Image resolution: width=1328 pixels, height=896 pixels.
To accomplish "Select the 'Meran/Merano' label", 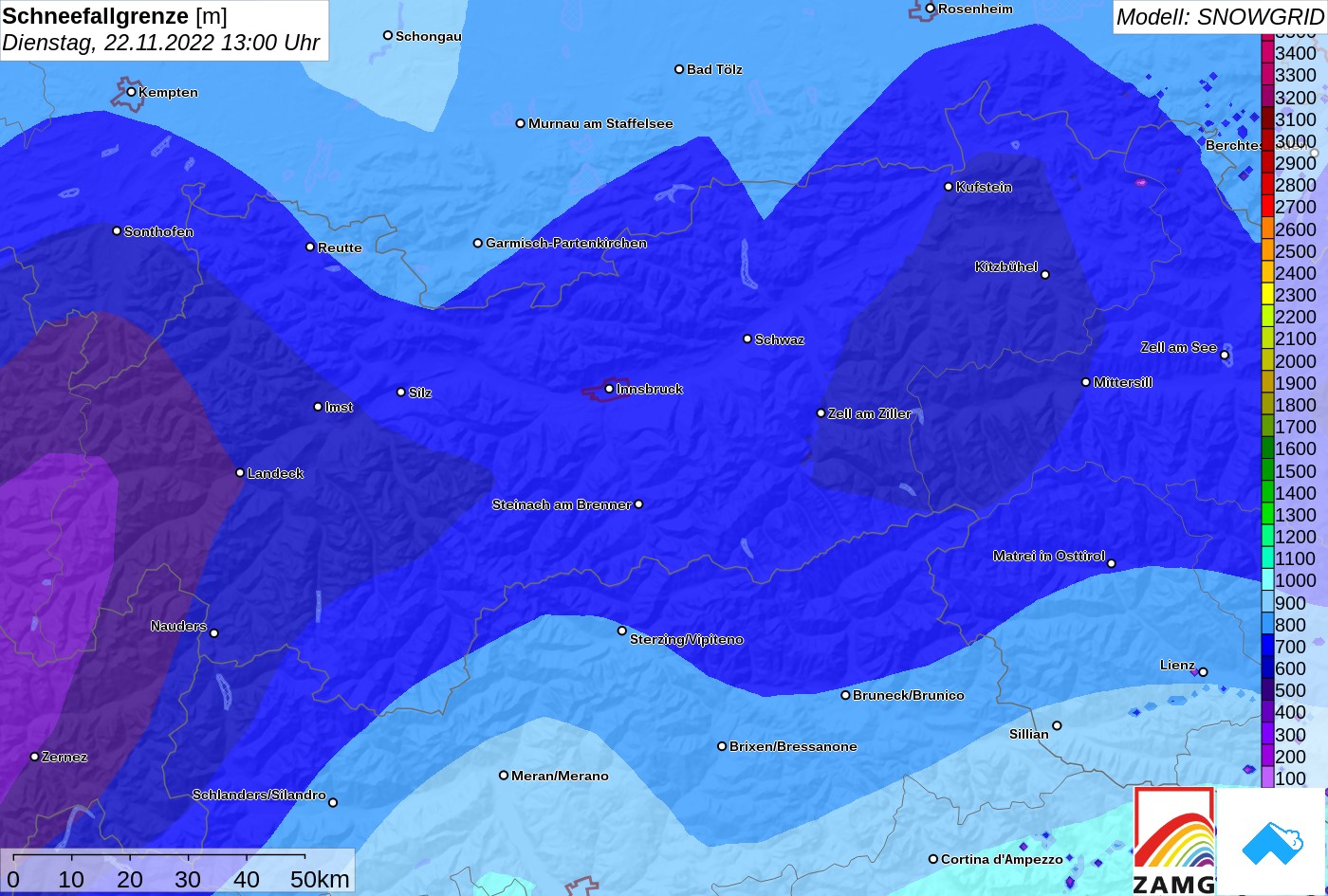I will point(560,776).
